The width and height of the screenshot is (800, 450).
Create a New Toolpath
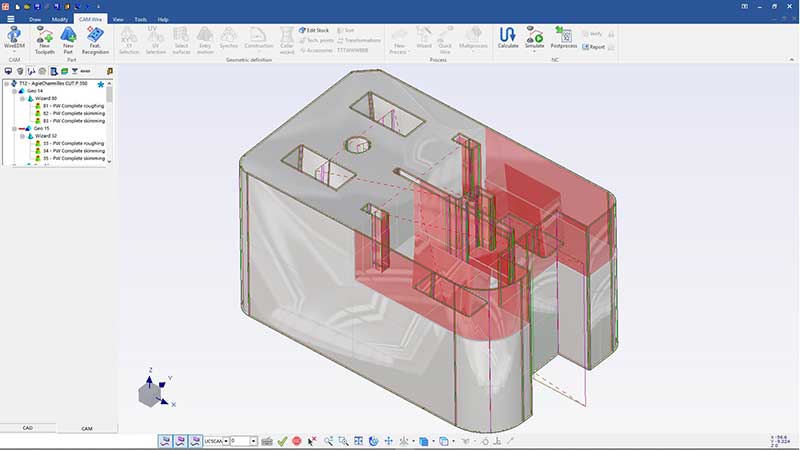pos(45,38)
